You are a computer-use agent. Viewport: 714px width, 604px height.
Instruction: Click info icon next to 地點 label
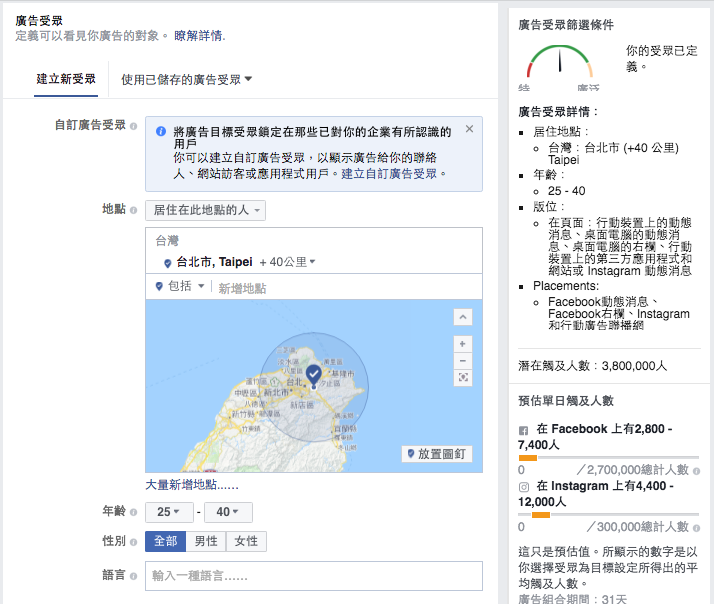coord(133,210)
